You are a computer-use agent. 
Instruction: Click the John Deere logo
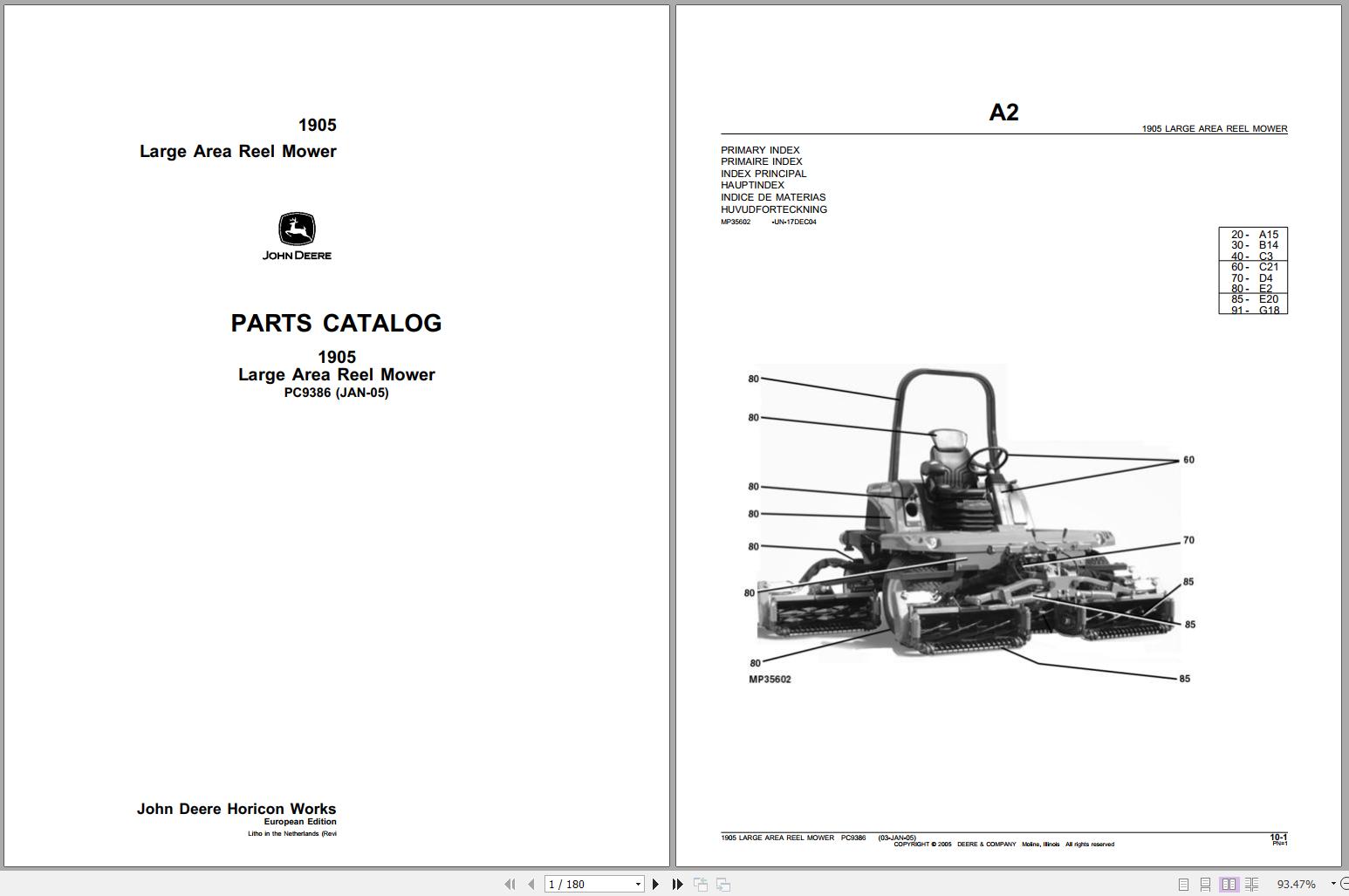pos(297,236)
